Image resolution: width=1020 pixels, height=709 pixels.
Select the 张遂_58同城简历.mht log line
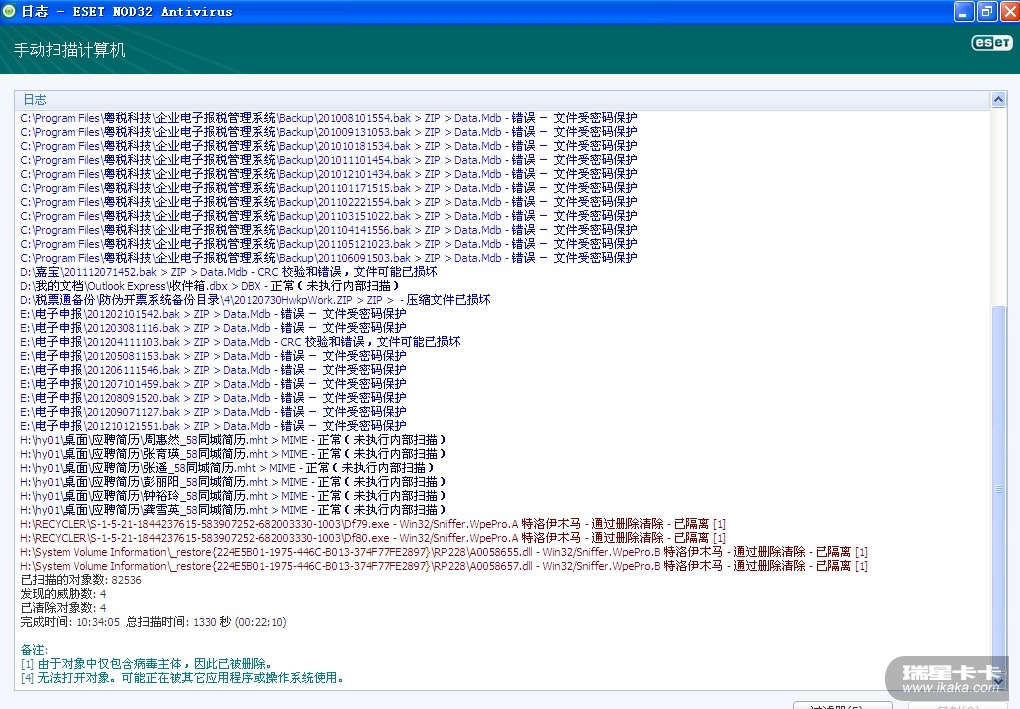228,468
